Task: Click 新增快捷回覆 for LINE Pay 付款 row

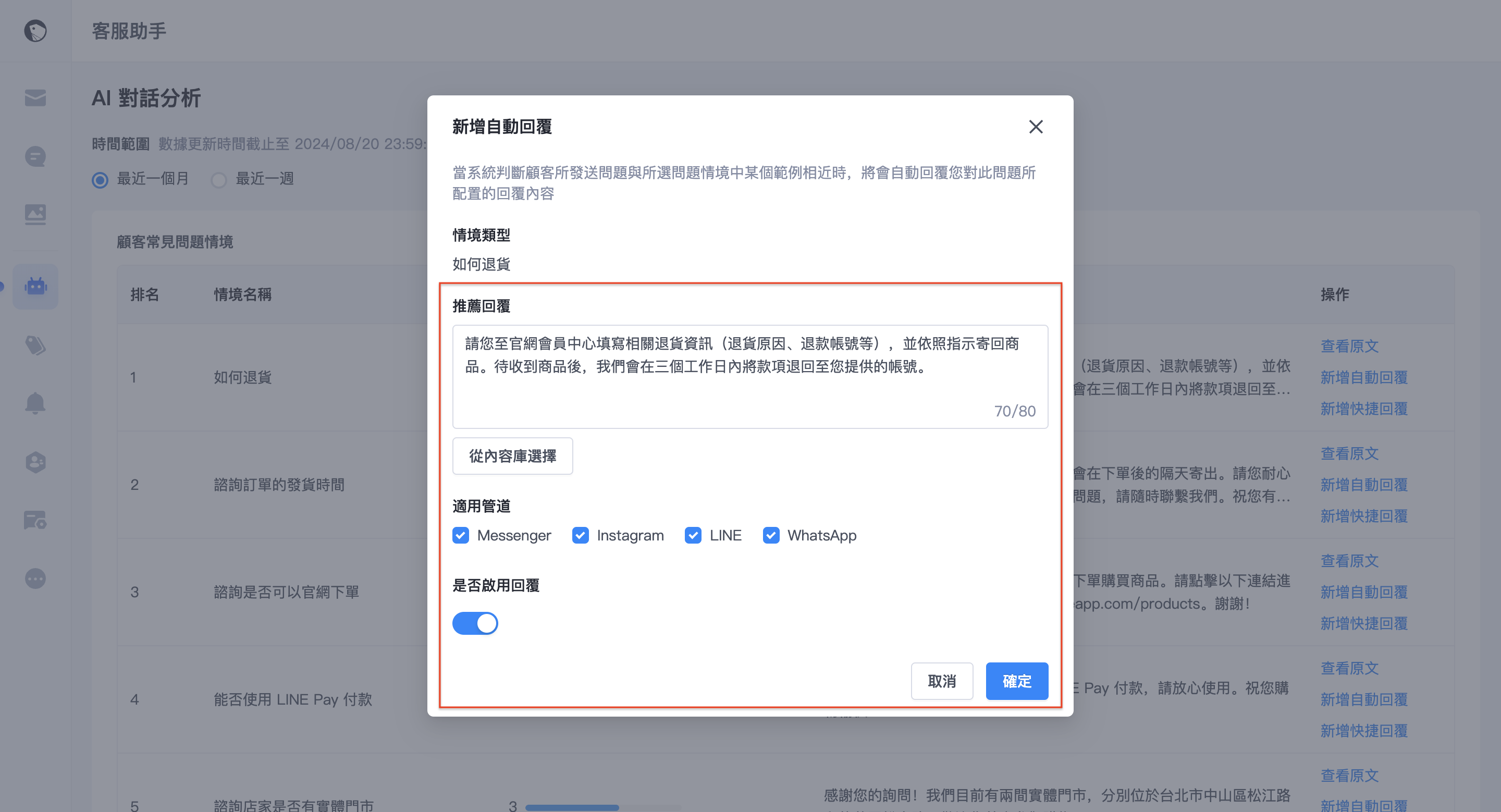Action: [x=1363, y=731]
